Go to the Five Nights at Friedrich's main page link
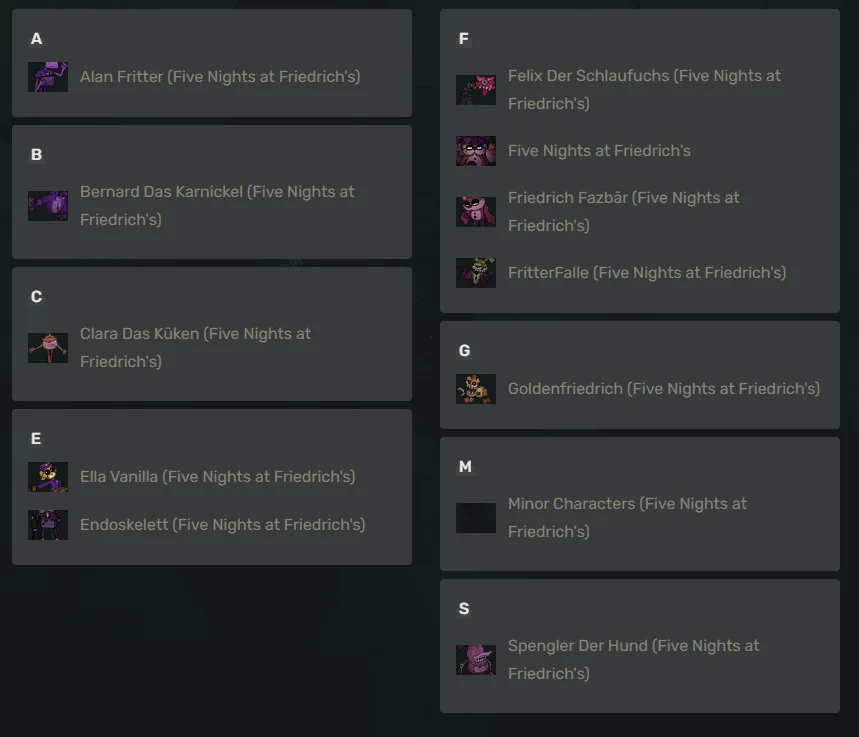Image resolution: width=859 pixels, height=737 pixels. (599, 151)
